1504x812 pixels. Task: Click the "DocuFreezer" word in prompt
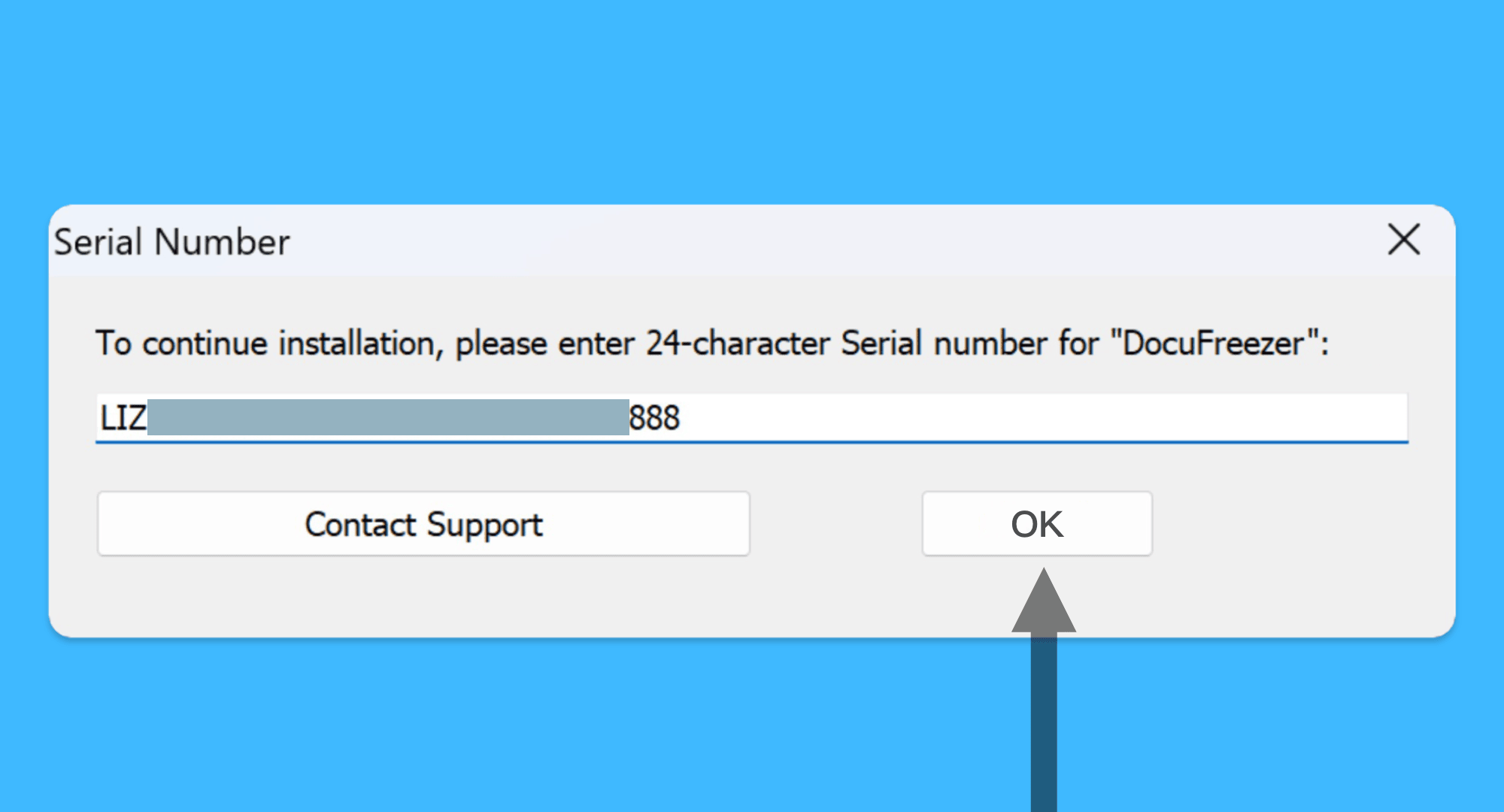tap(1213, 344)
